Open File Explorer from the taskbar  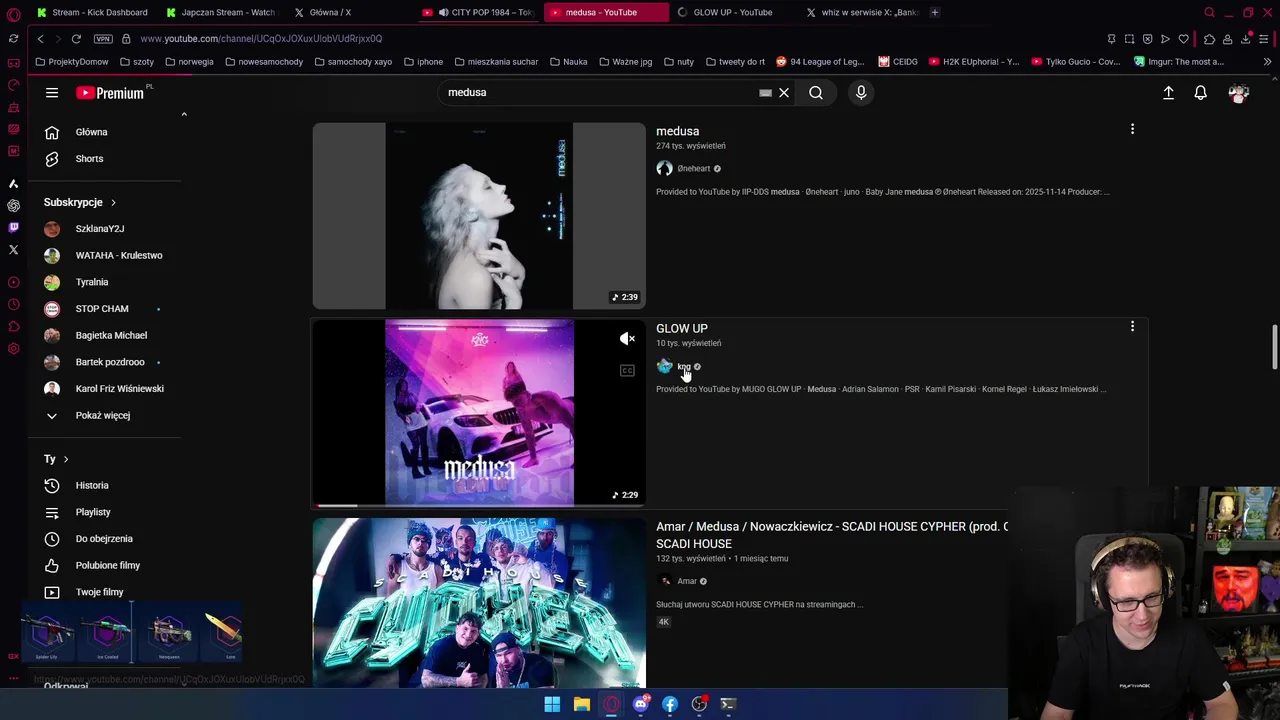581,704
